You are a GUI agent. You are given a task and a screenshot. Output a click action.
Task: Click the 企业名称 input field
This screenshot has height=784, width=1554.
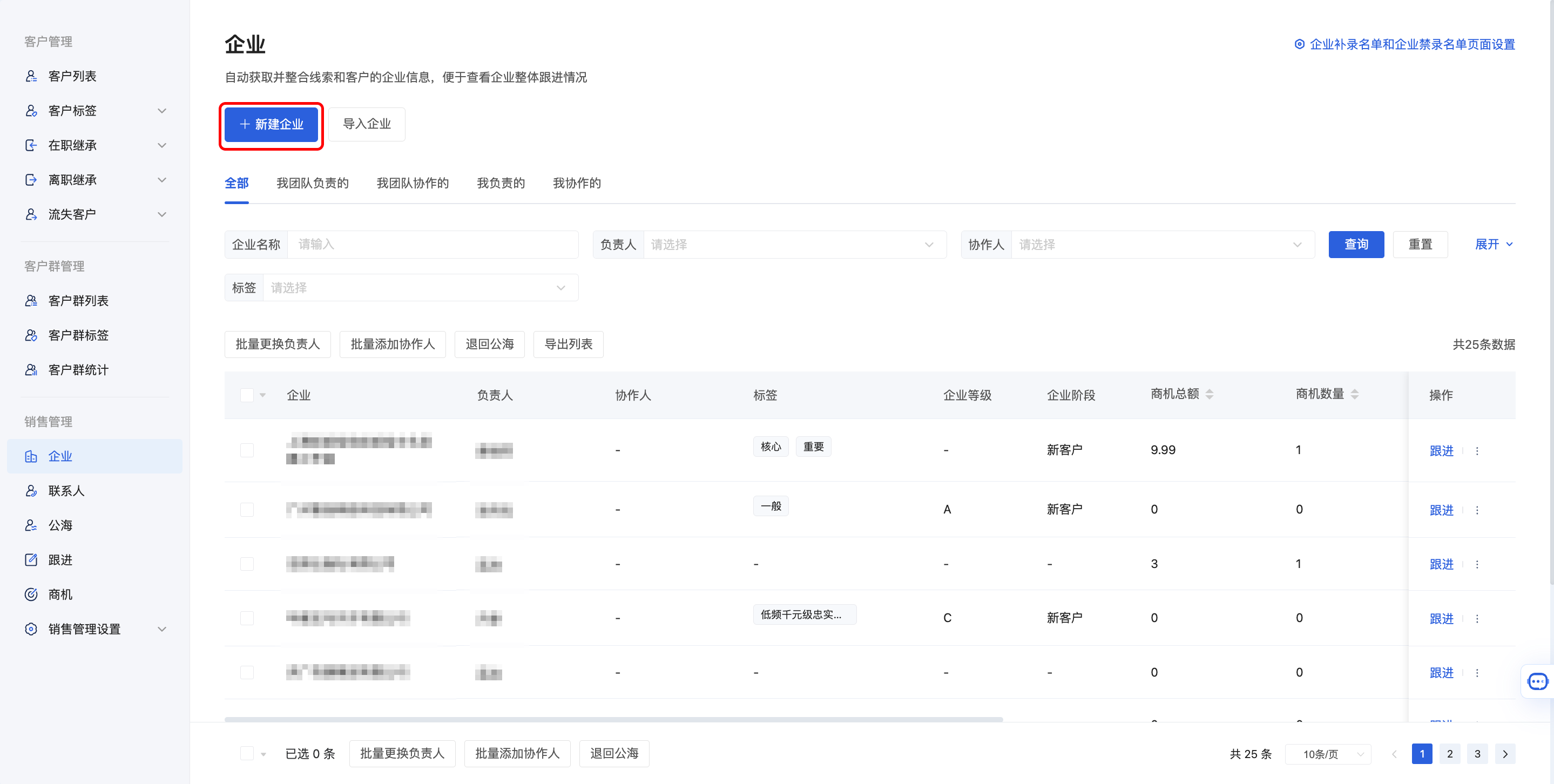coord(433,245)
